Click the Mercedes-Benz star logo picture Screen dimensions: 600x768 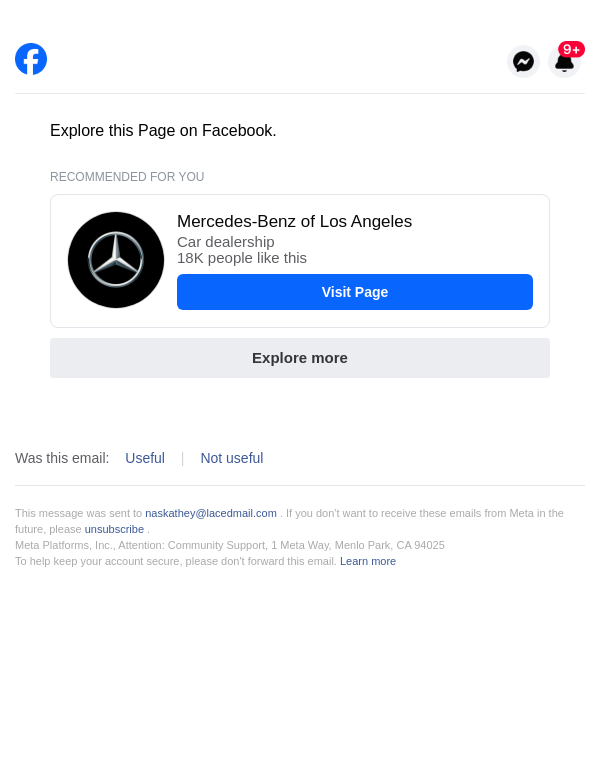[x=116, y=260]
